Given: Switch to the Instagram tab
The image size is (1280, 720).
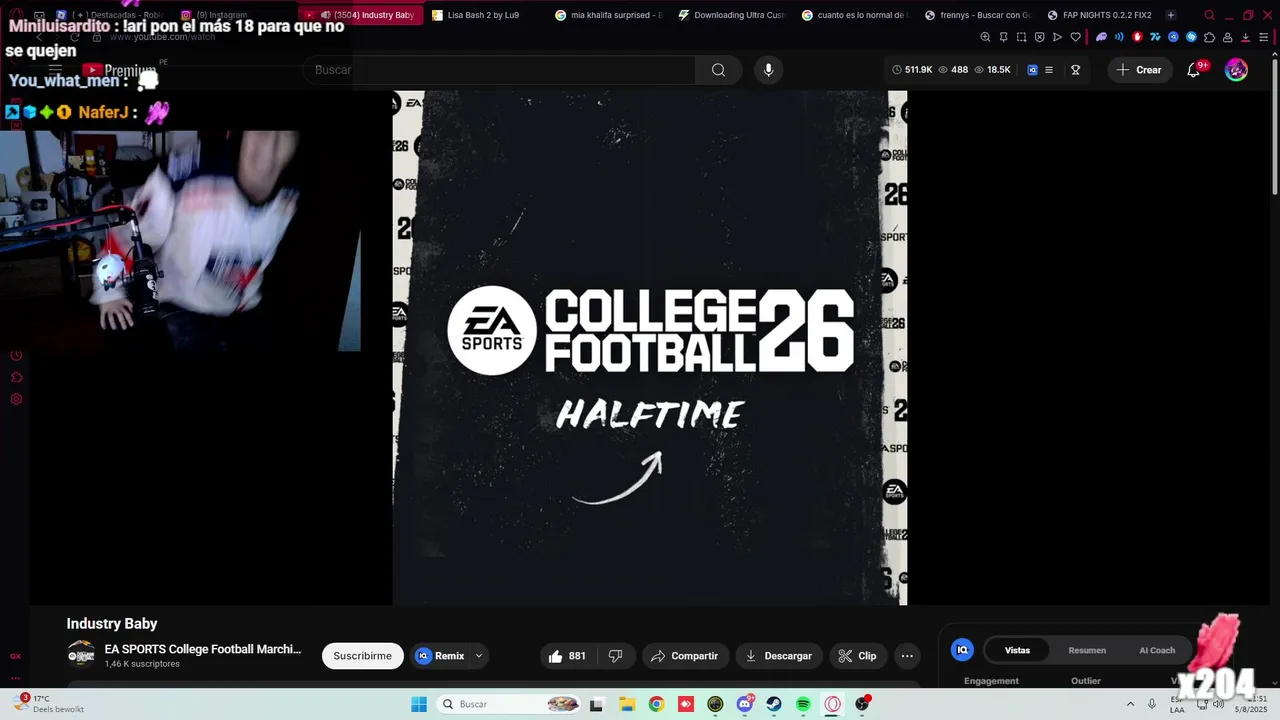Looking at the screenshot, I should tap(215, 15).
